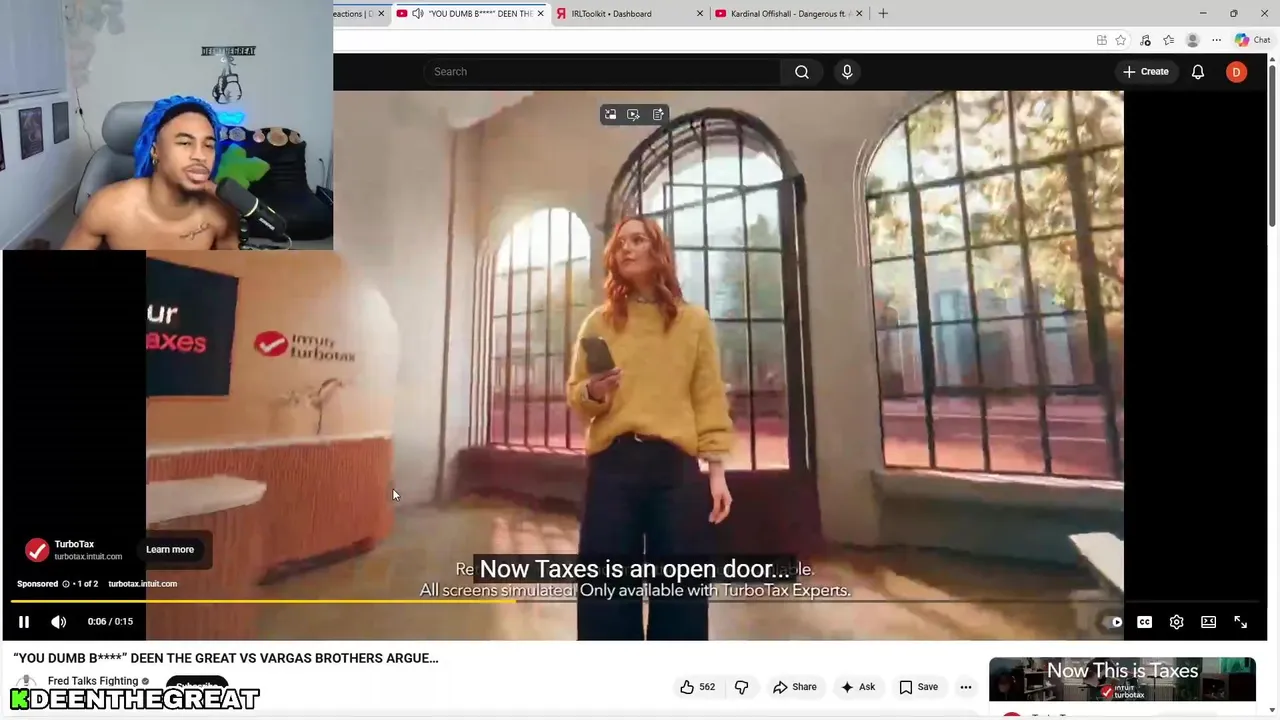The height and width of the screenshot is (720, 1280).
Task: Click the 562 likes count
Action: pos(707,687)
